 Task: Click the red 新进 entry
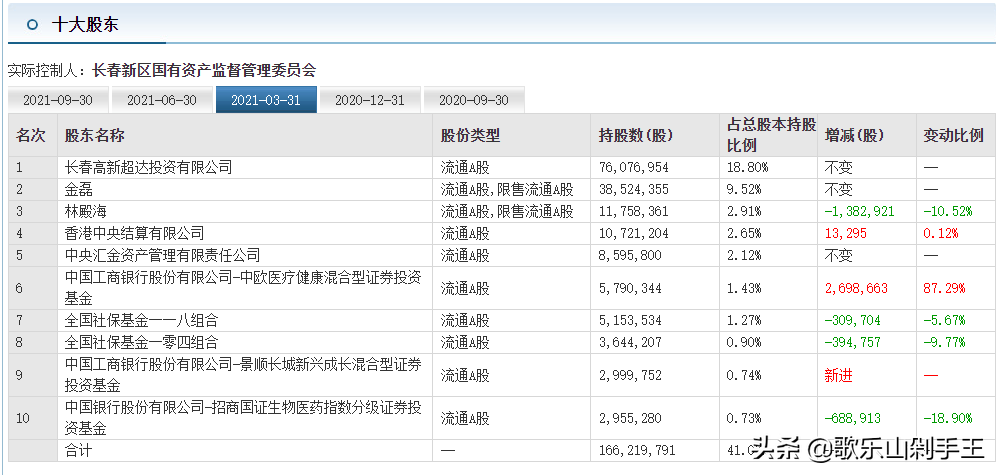click(838, 376)
